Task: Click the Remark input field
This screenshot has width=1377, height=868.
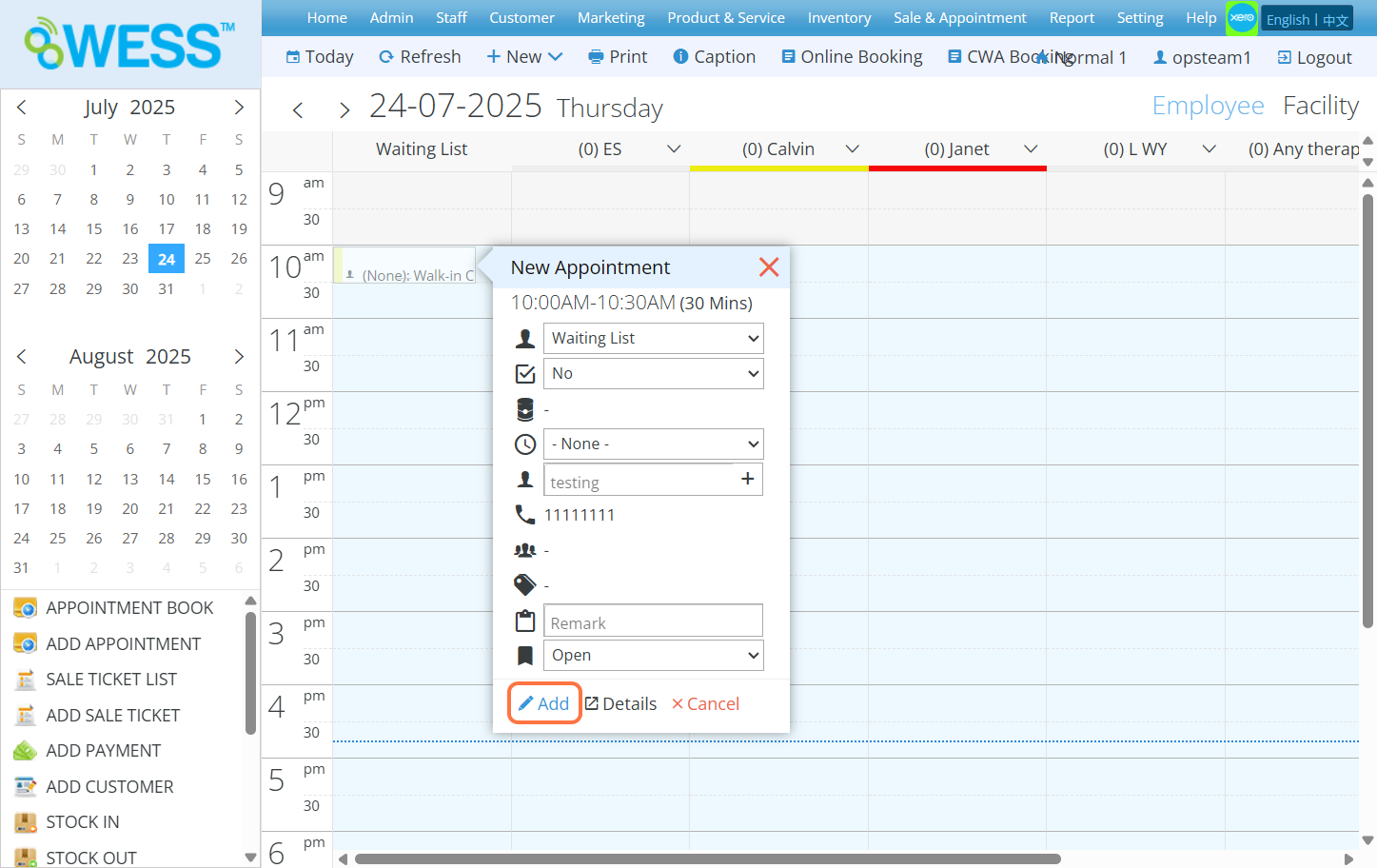Action: 653,622
